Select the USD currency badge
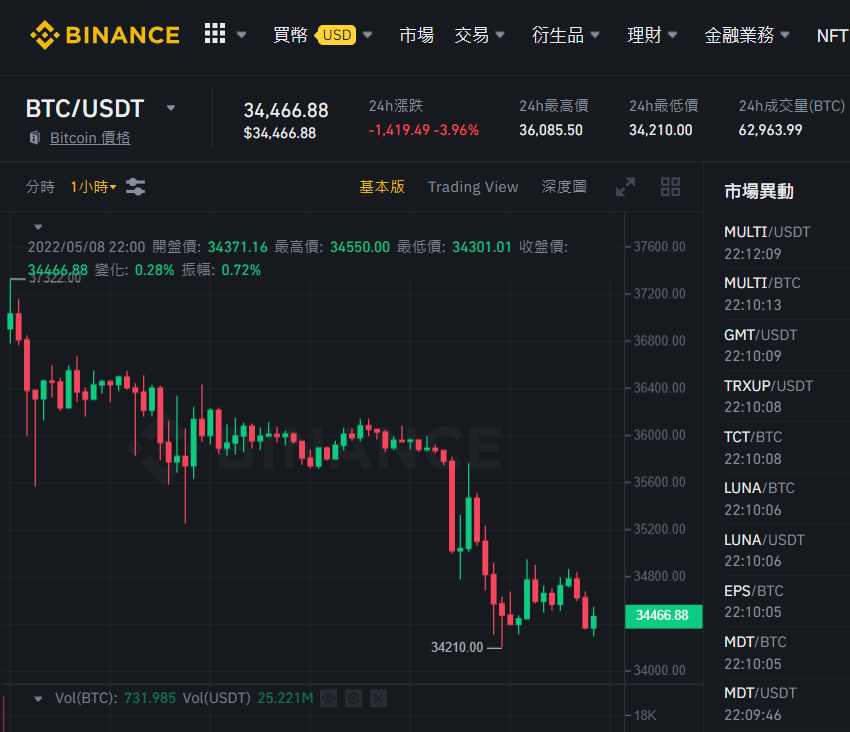The width and height of the screenshot is (850, 732). [336, 35]
